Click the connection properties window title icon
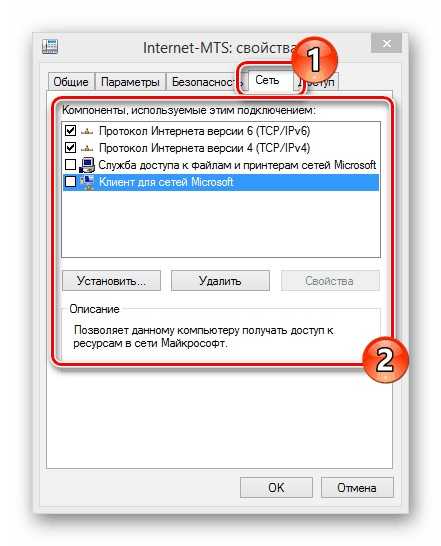 (x=50, y=46)
